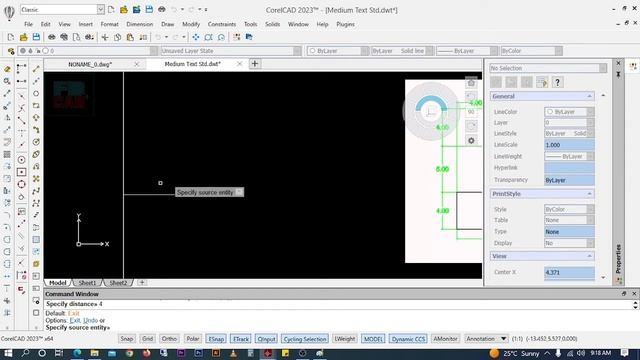Open the Classic workspace dropdown
This screenshot has height=360, width=640.
[100, 9]
